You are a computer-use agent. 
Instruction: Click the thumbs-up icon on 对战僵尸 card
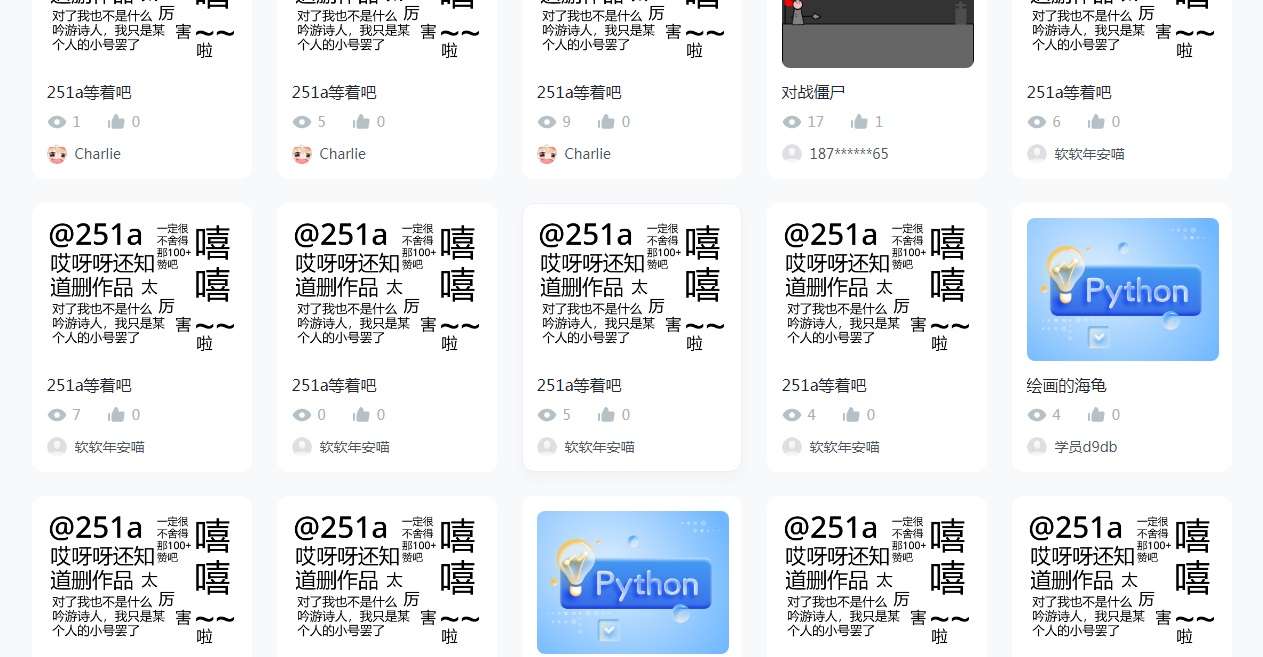(860, 122)
